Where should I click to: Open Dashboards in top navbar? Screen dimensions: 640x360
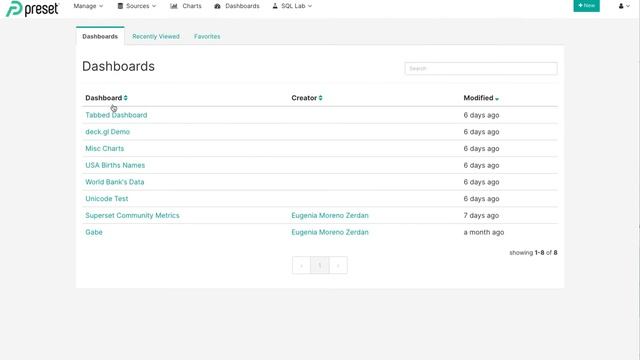237,6
